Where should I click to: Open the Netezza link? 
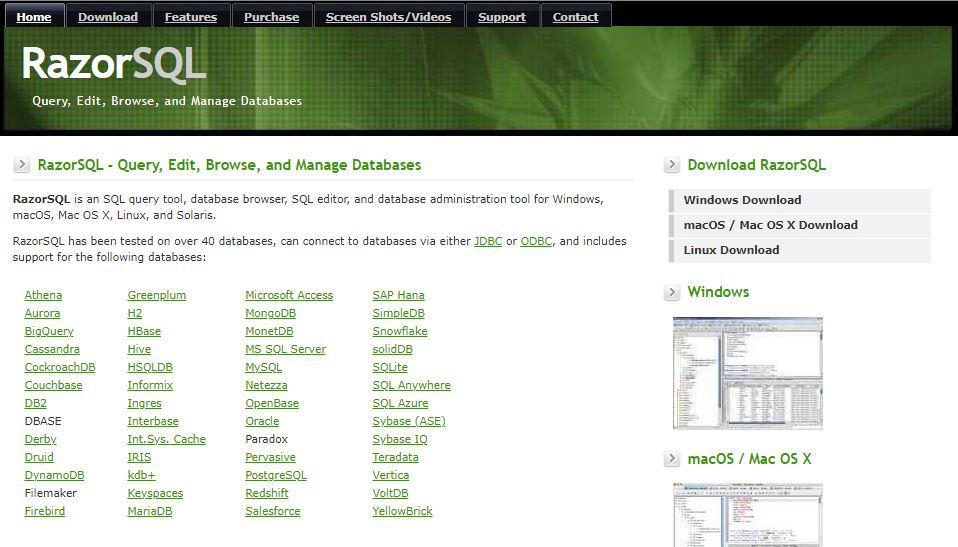point(266,385)
